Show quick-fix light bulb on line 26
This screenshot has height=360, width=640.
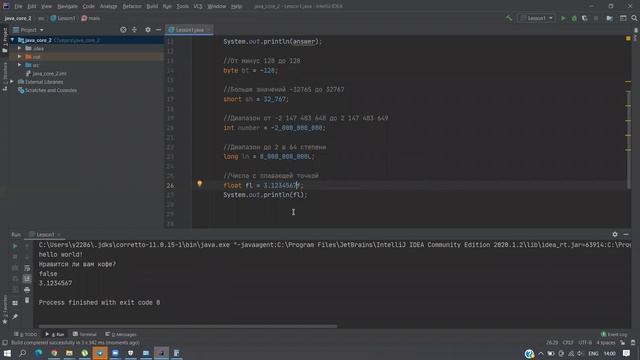tap(200, 184)
